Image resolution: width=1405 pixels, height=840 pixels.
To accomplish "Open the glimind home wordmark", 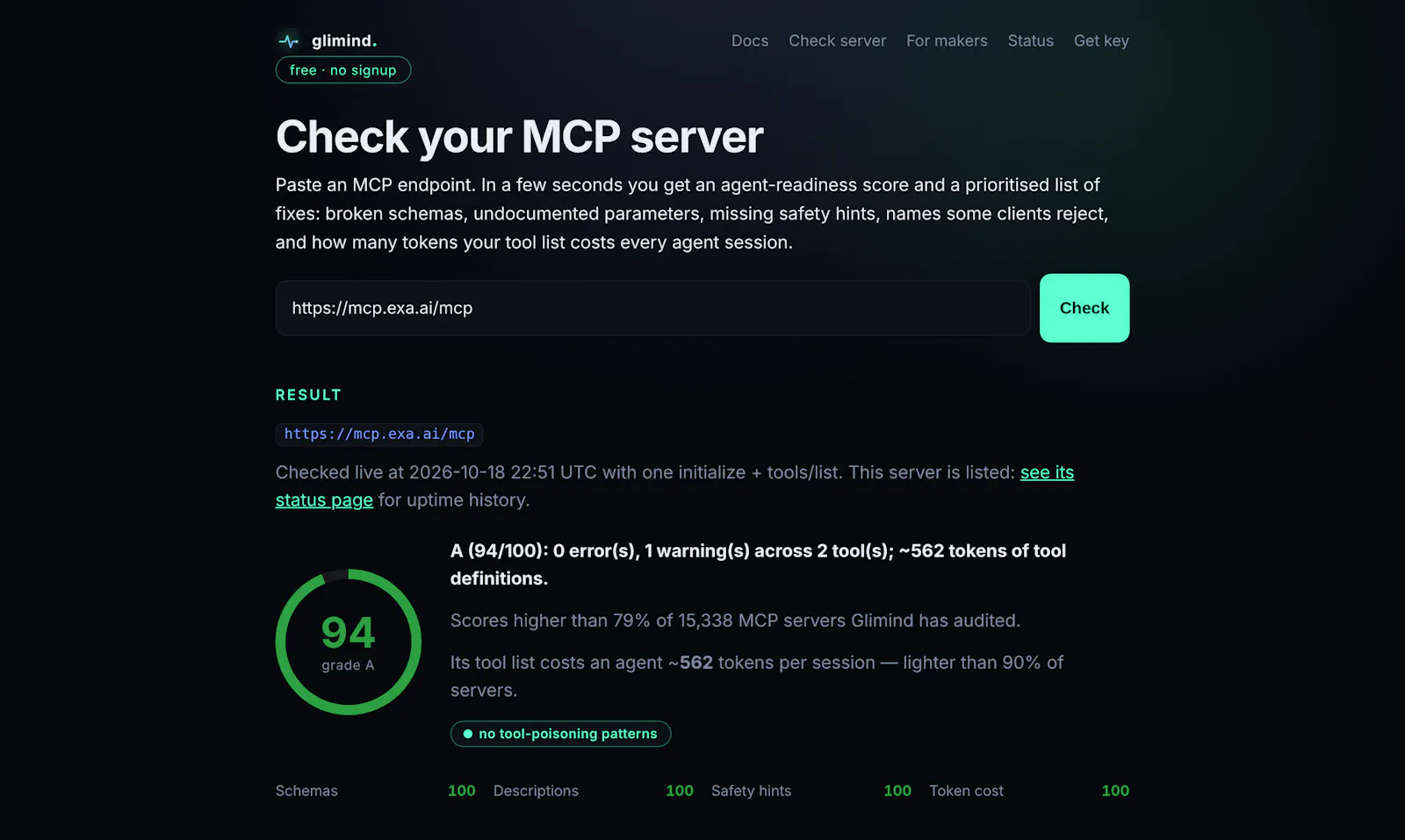I will pos(344,40).
